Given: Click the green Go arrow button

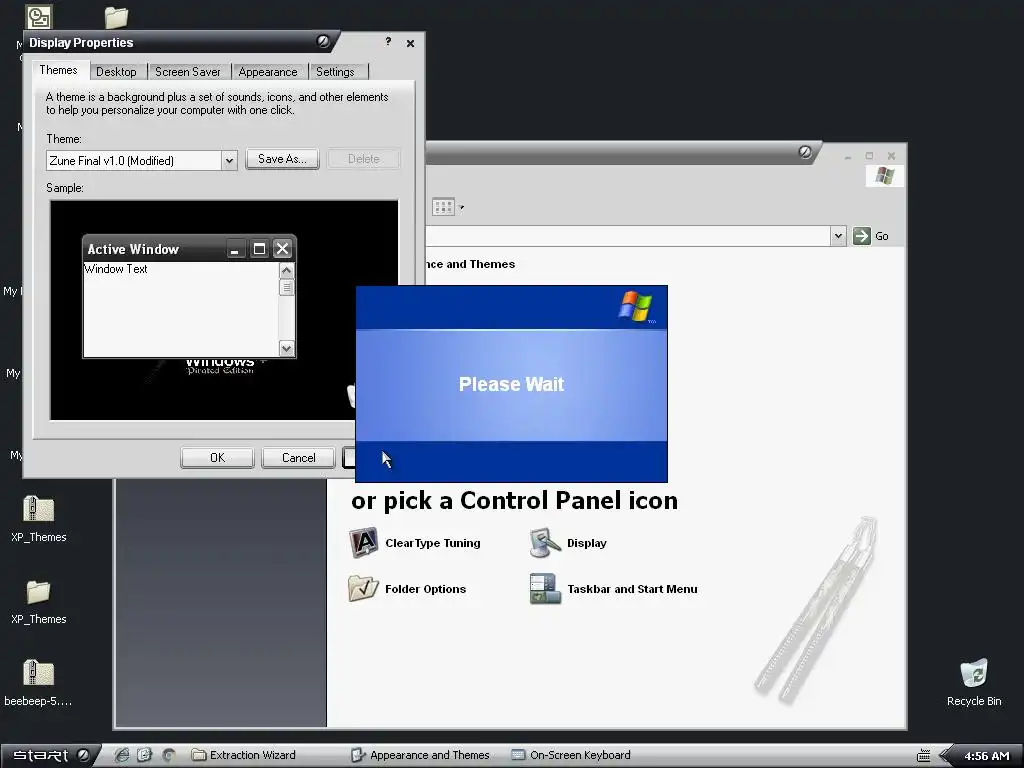Looking at the screenshot, I should 861,236.
